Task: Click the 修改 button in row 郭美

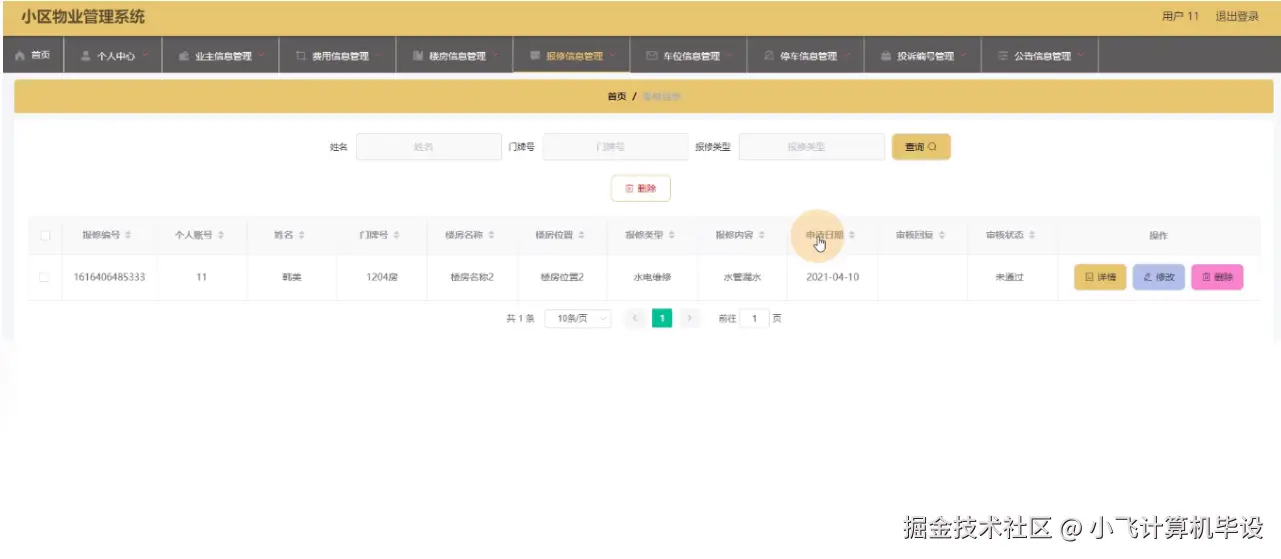Action: [1159, 277]
